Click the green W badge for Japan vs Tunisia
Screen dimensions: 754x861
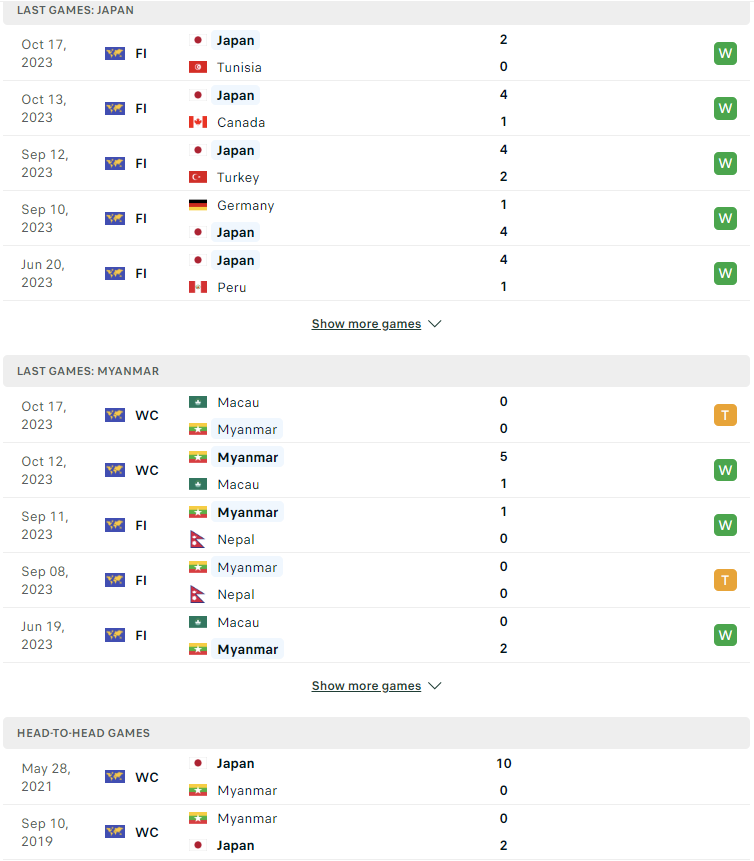click(x=725, y=53)
